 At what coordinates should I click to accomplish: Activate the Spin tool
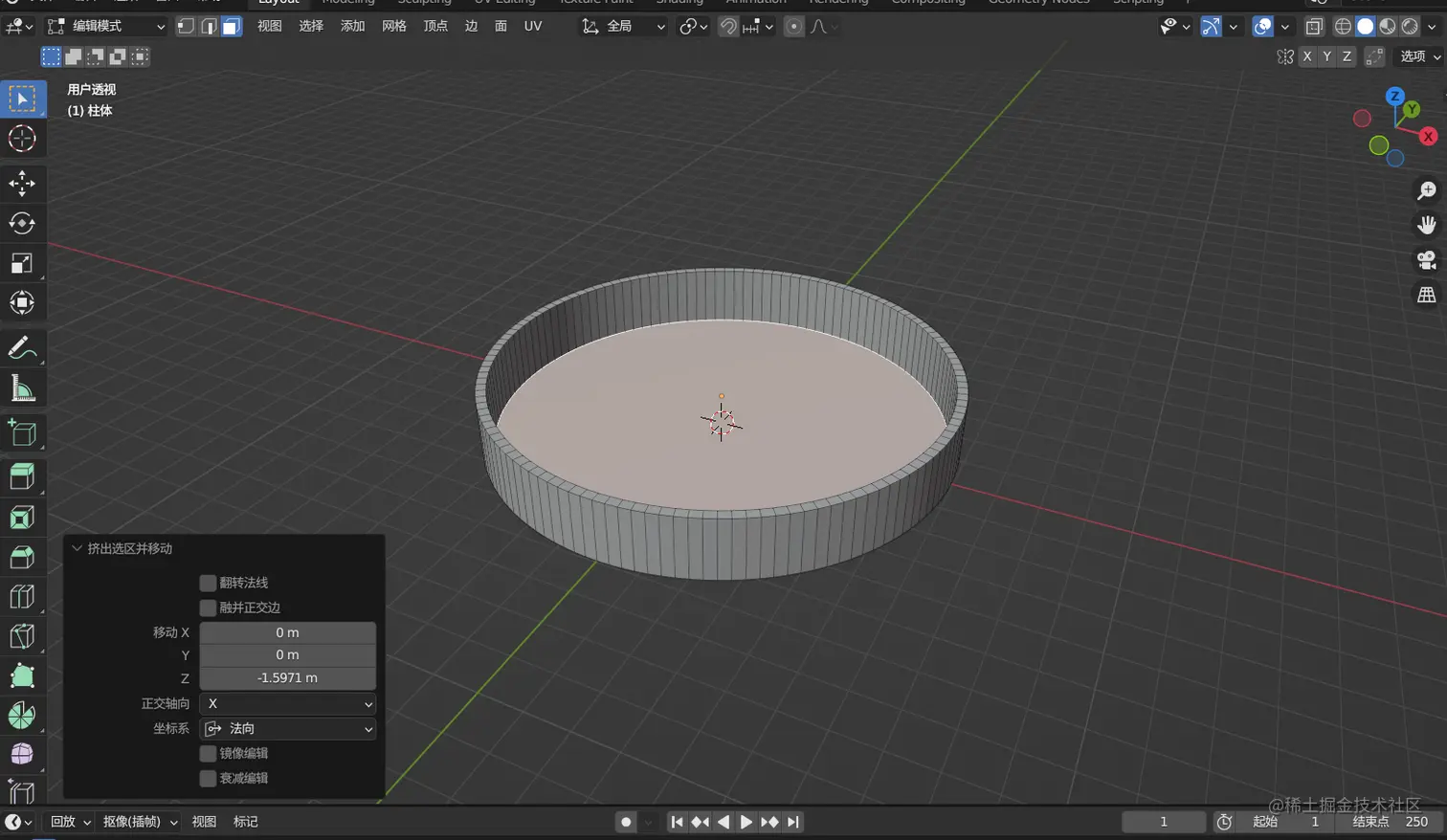click(22, 715)
